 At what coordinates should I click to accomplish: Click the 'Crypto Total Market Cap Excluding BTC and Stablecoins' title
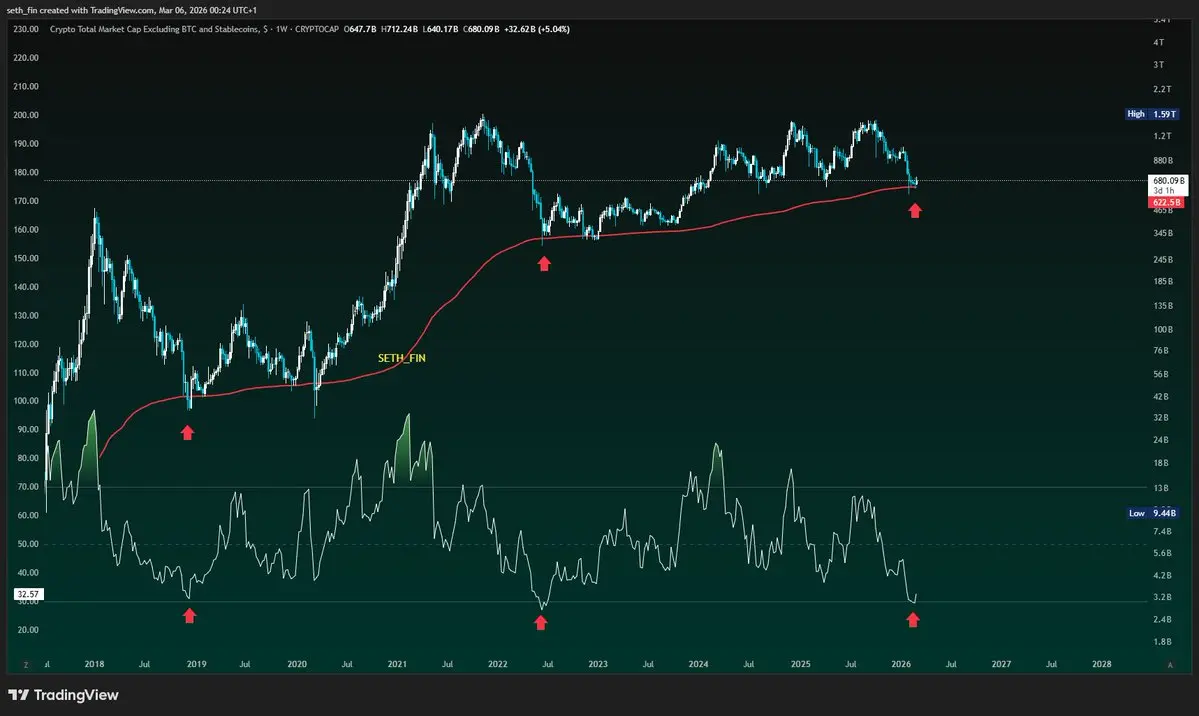(154, 29)
